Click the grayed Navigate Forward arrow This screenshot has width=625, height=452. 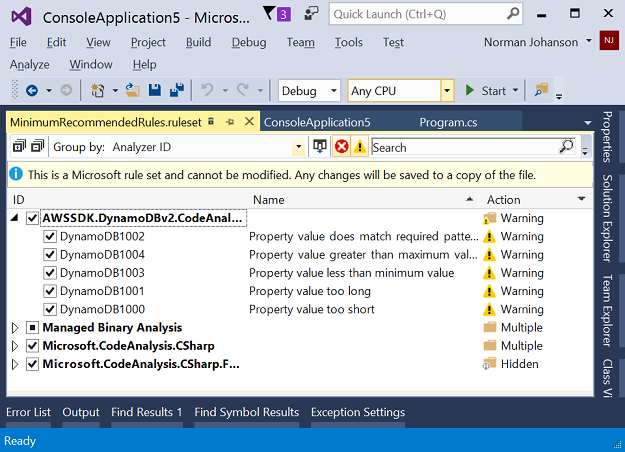click(66, 90)
